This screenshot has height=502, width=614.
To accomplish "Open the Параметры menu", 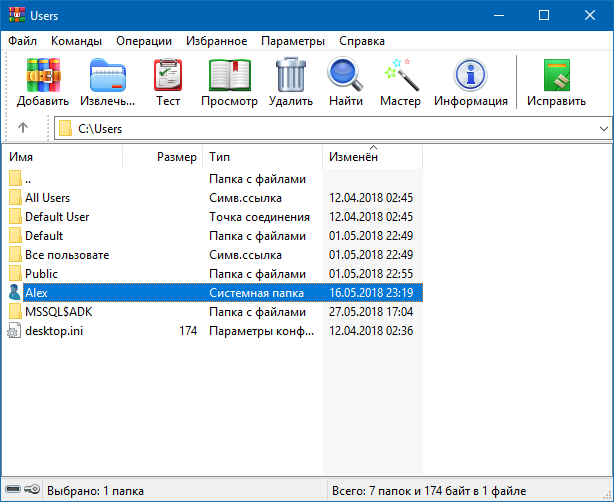I will click(x=293, y=41).
